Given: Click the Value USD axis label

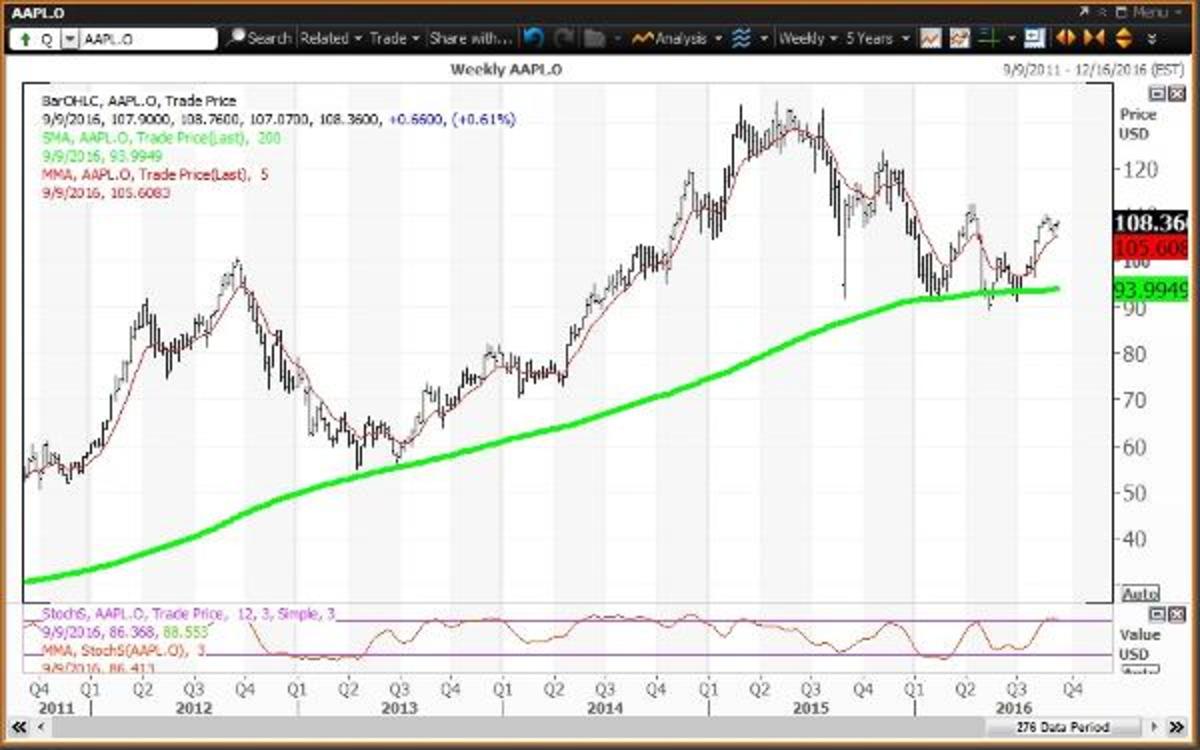Looking at the screenshot, I should [x=1140, y=644].
